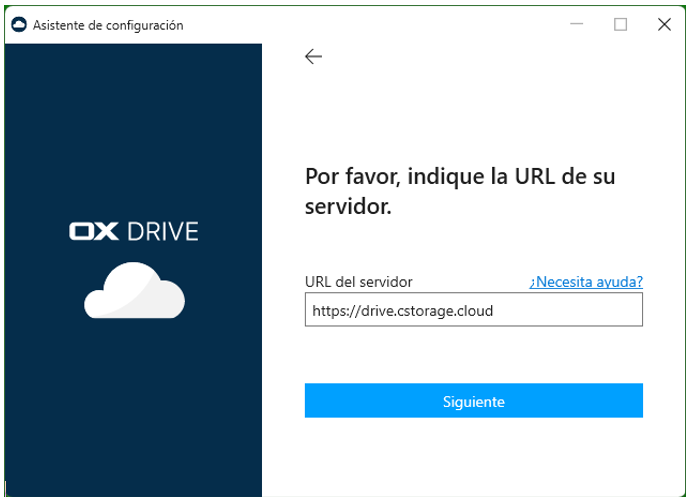This screenshot has width=687, height=497.
Task: Click the OX Drive cloud icon in title bar
Action: click(x=19, y=25)
